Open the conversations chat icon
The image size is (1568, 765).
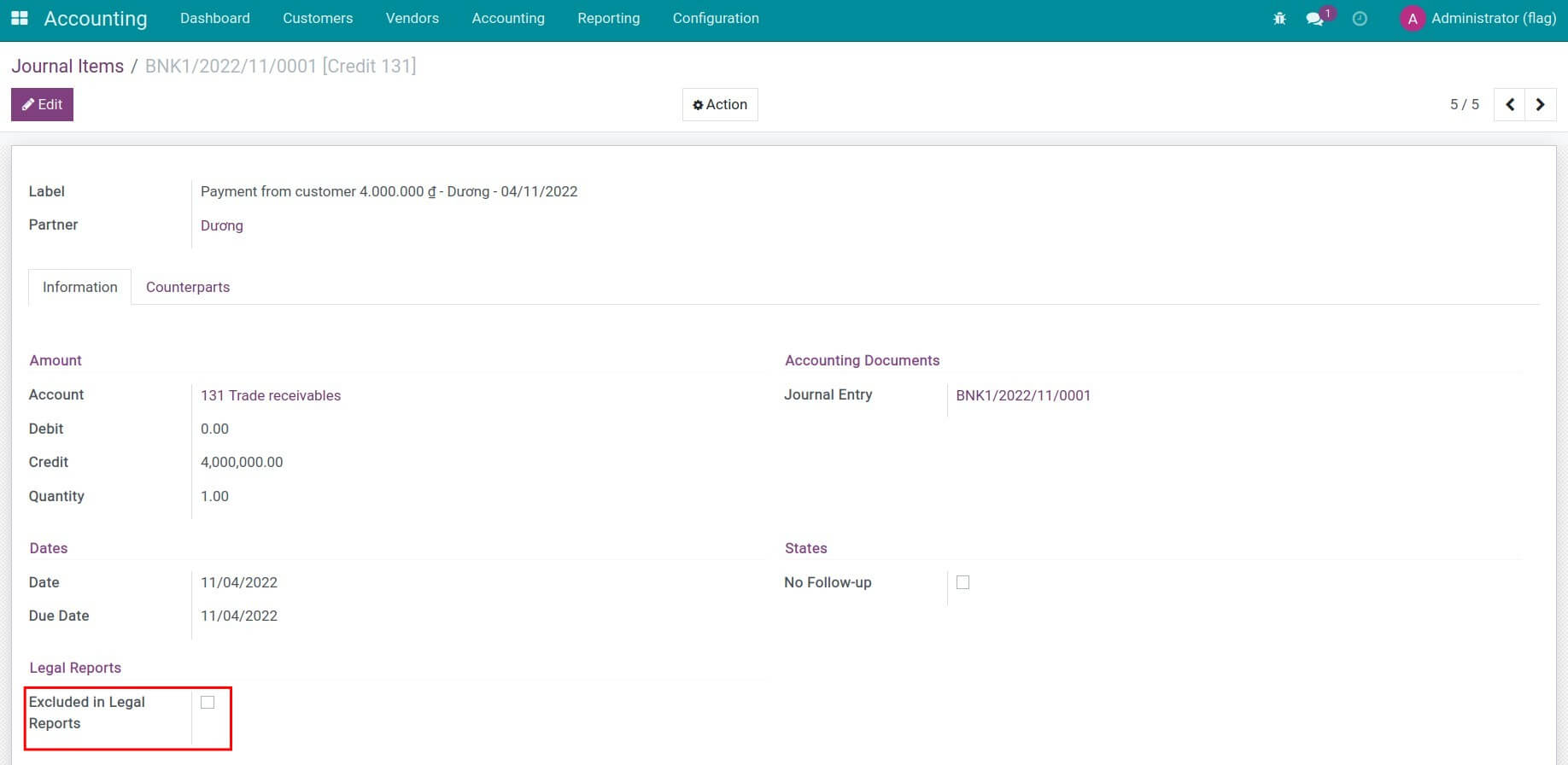tap(1315, 18)
